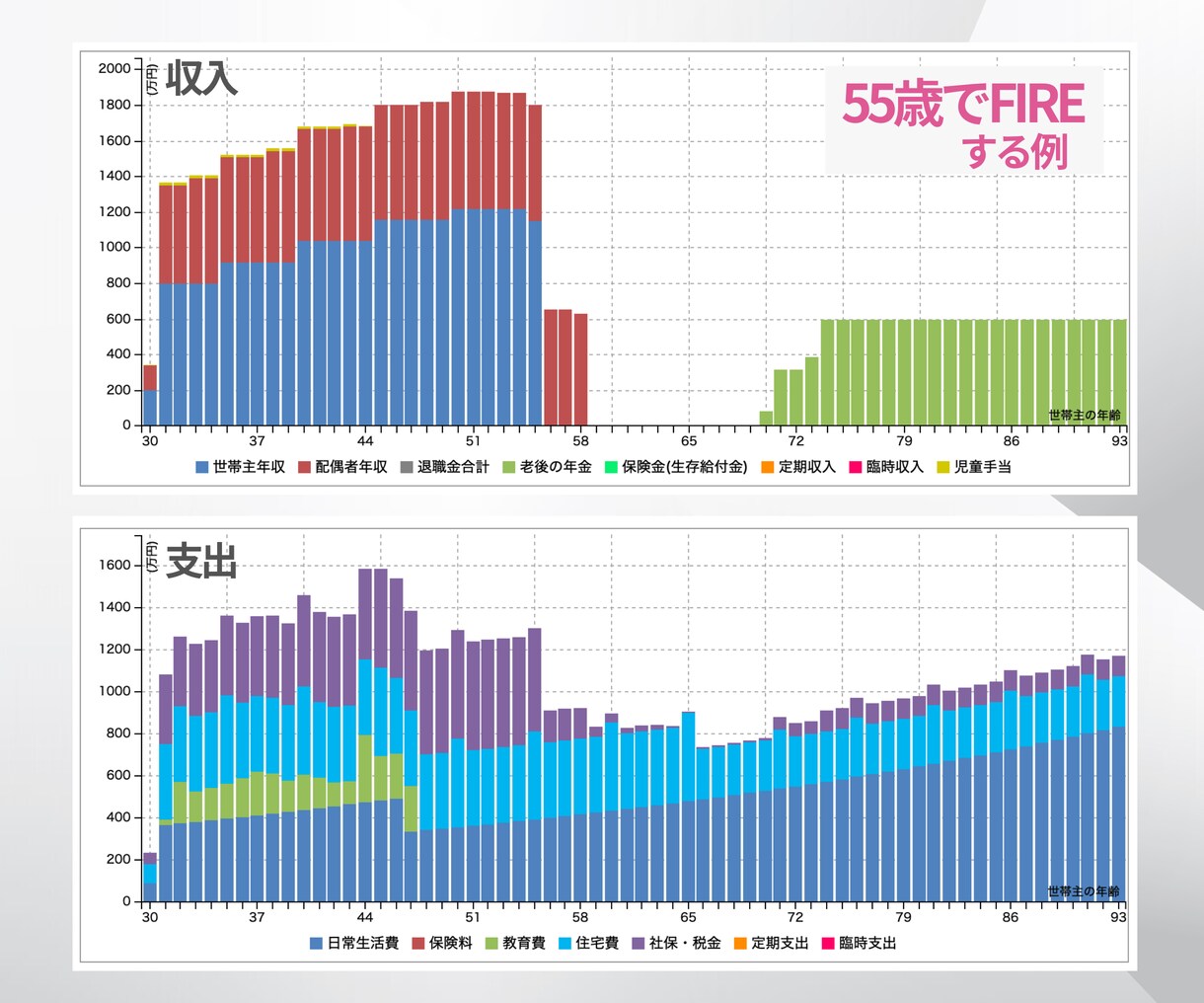Click the blue swatch beside 世帯主年収

point(202,467)
